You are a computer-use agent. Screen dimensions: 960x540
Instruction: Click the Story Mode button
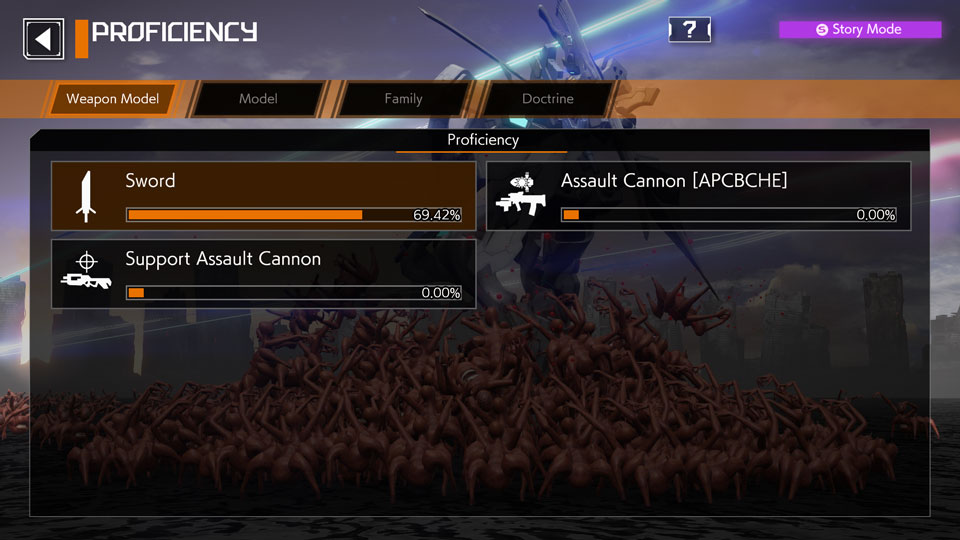[860, 29]
